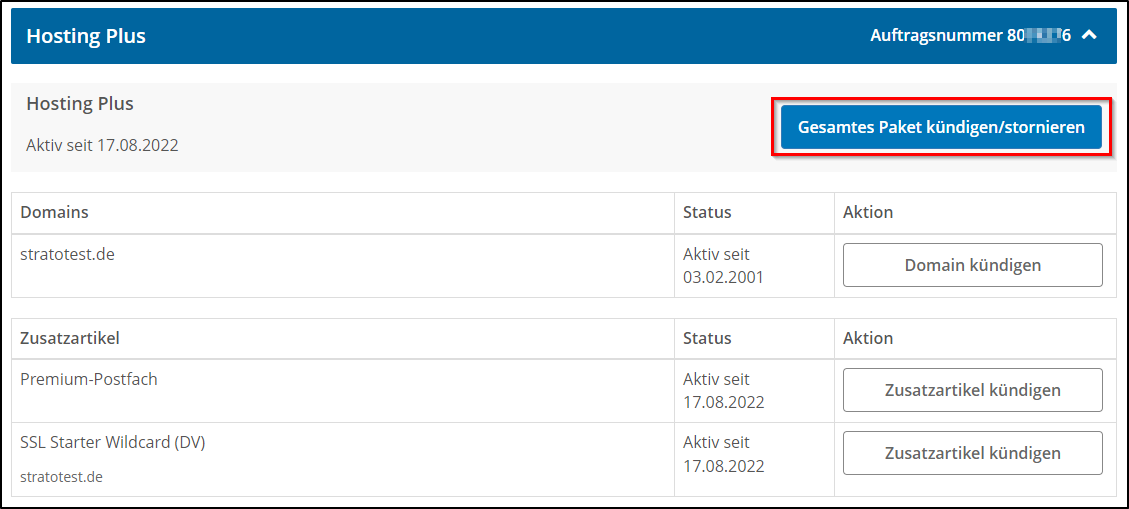Click the Zusatzartikel column header

(70, 338)
